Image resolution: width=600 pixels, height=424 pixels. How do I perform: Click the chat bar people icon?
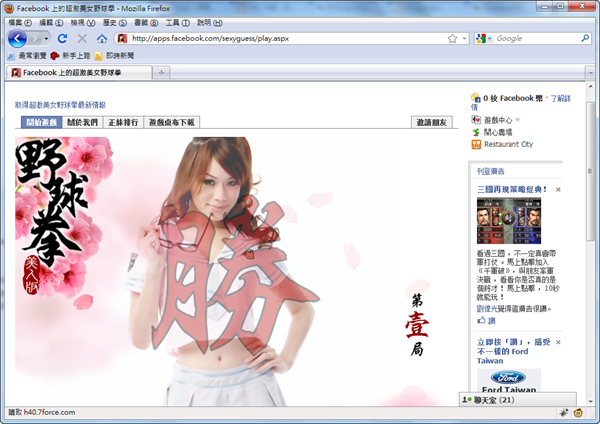tap(467, 400)
